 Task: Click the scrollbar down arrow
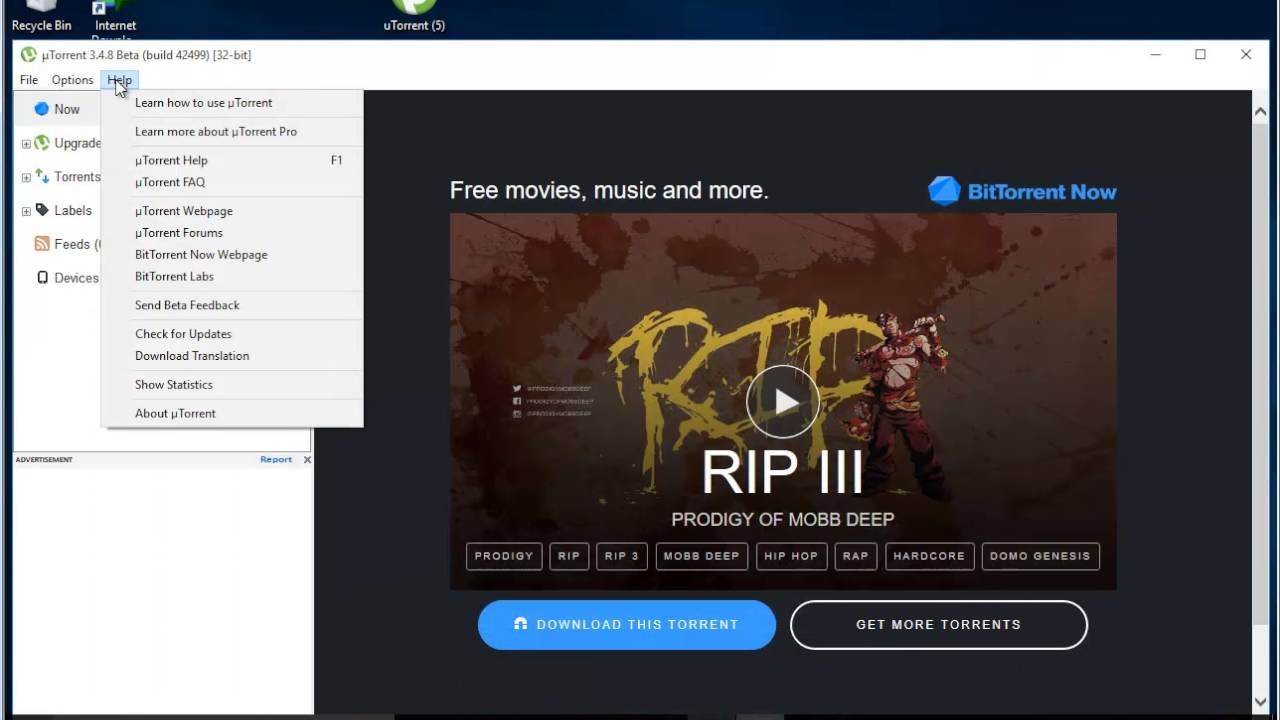[x=1260, y=702]
